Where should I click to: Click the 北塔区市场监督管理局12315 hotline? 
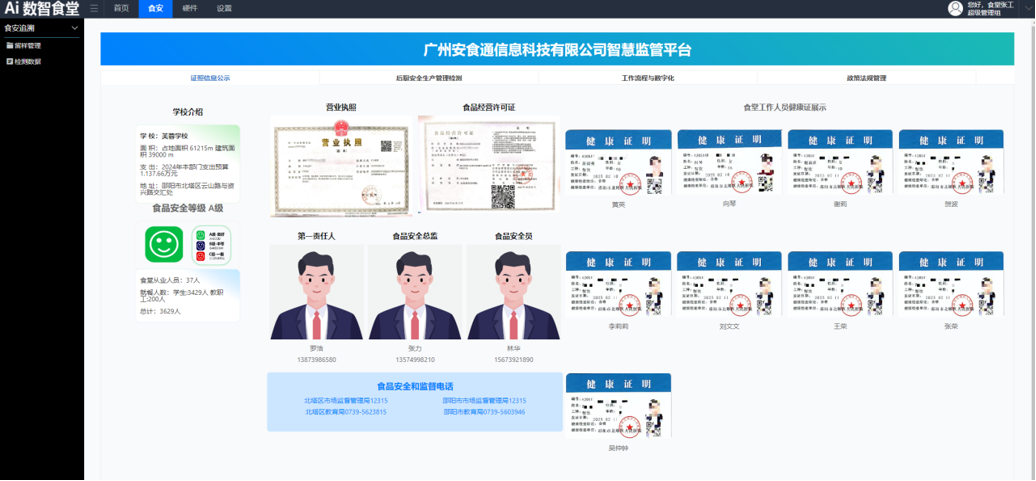click(346, 401)
